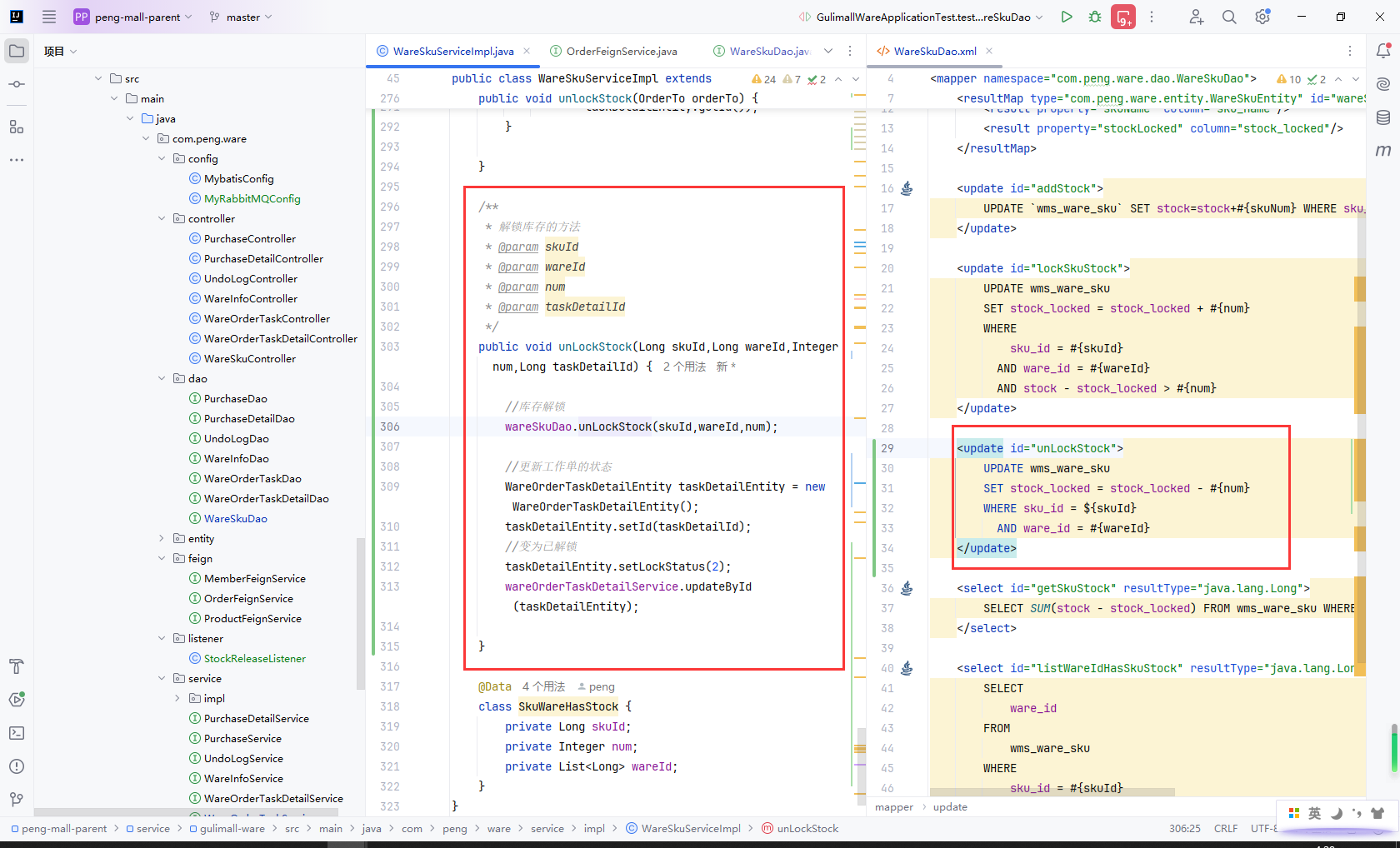Open the Database tool window
This screenshot has height=848, width=1400.
(1383, 117)
